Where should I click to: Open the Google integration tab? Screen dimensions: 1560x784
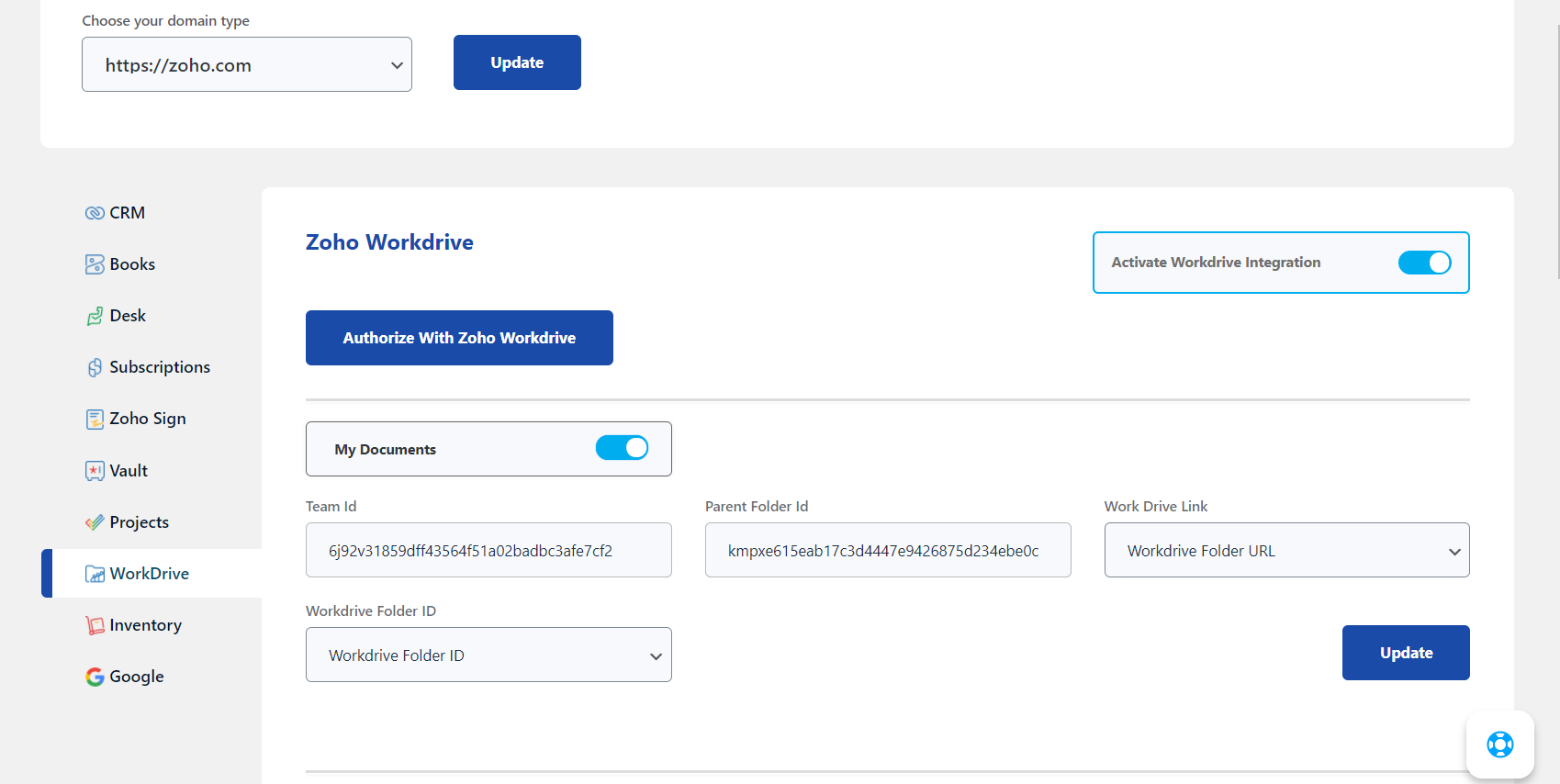152,677
